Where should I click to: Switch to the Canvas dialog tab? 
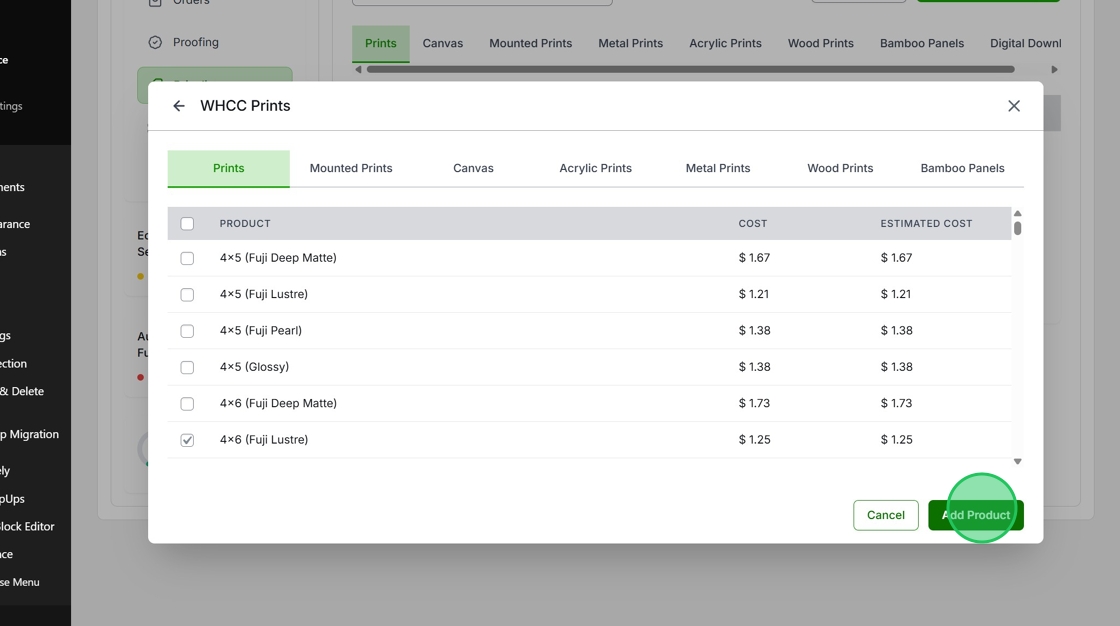(473, 169)
